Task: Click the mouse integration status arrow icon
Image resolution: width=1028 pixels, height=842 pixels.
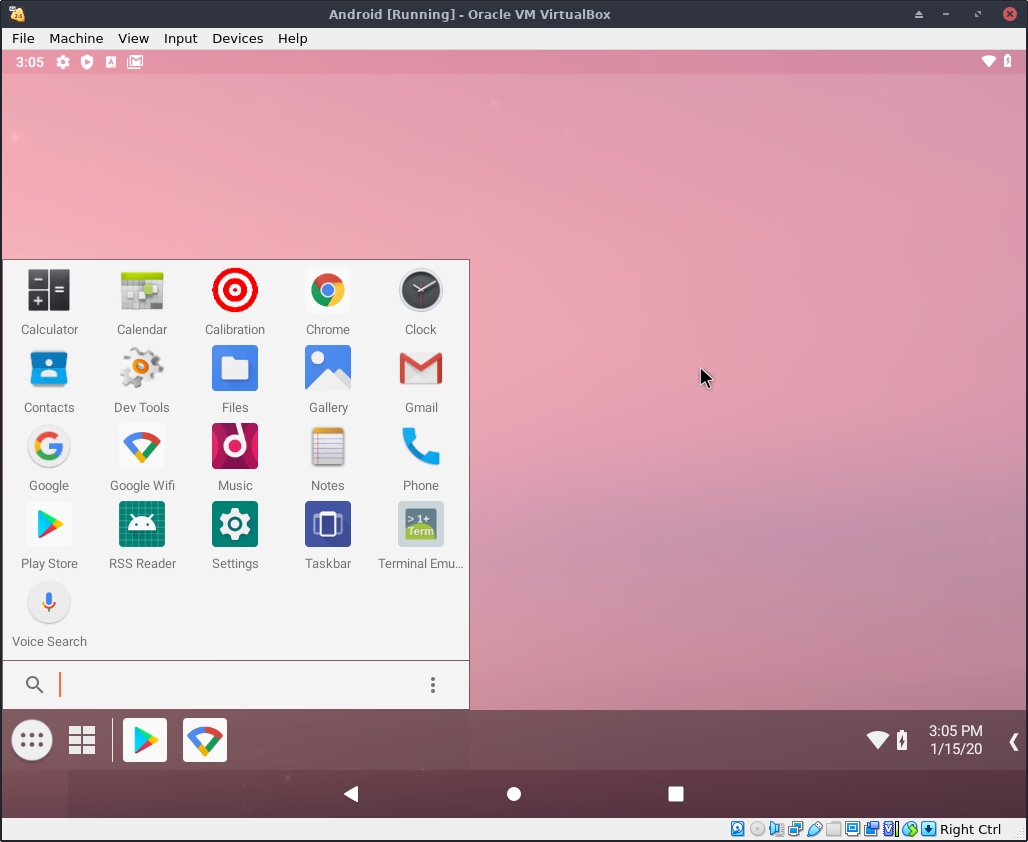Action: tap(910, 829)
